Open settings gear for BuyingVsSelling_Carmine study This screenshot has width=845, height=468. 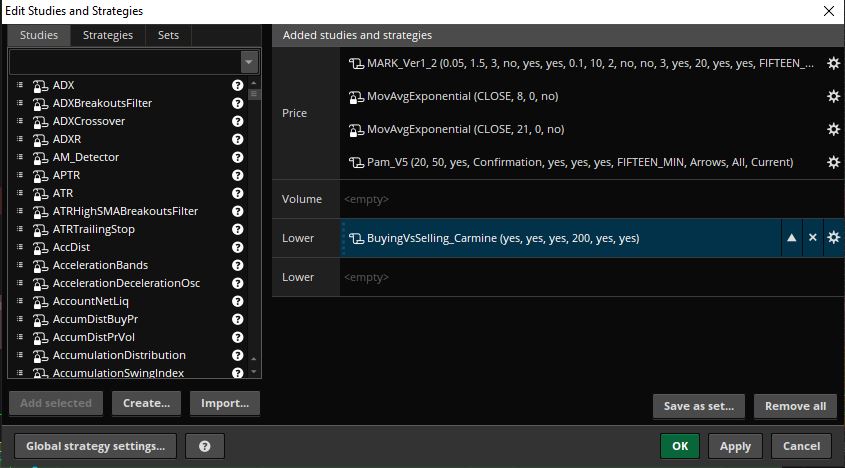pos(834,238)
